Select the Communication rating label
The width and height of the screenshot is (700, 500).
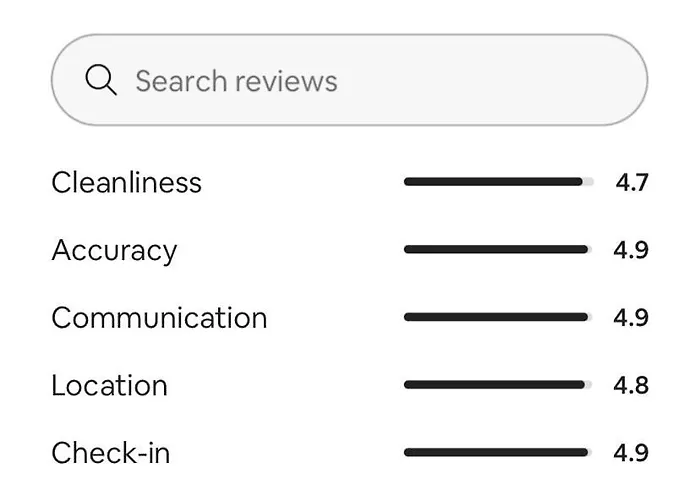[x=159, y=318]
